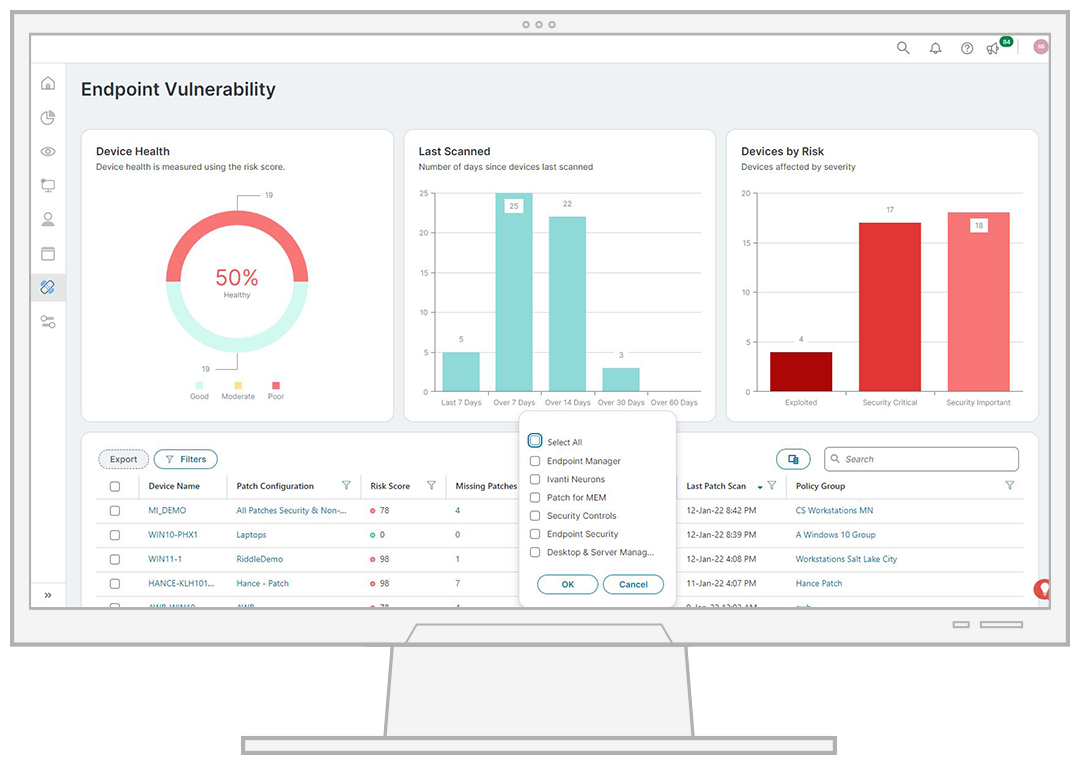Open the Filters button

(x=186, y=459)
